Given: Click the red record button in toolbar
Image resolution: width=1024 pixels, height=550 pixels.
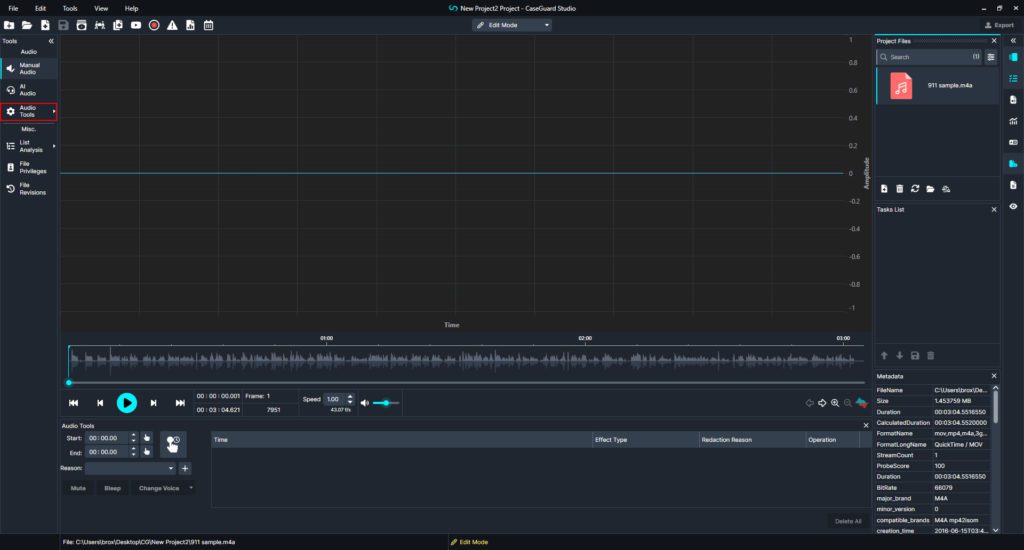Looking at the screenshot, I should tap(154, 25).
